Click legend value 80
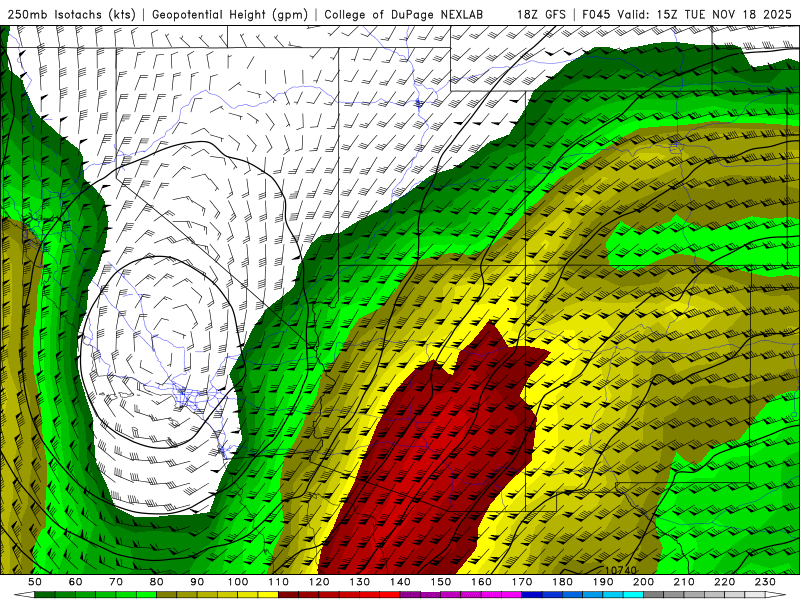800x600 pixels. (x=157, y=582)
